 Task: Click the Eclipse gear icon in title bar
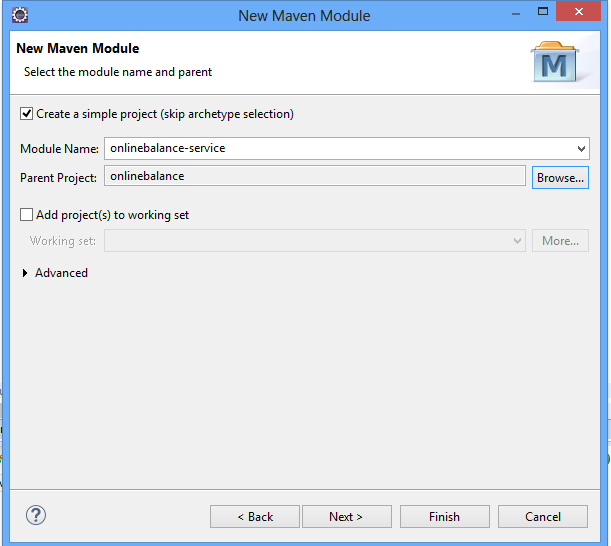pos(20,15)
